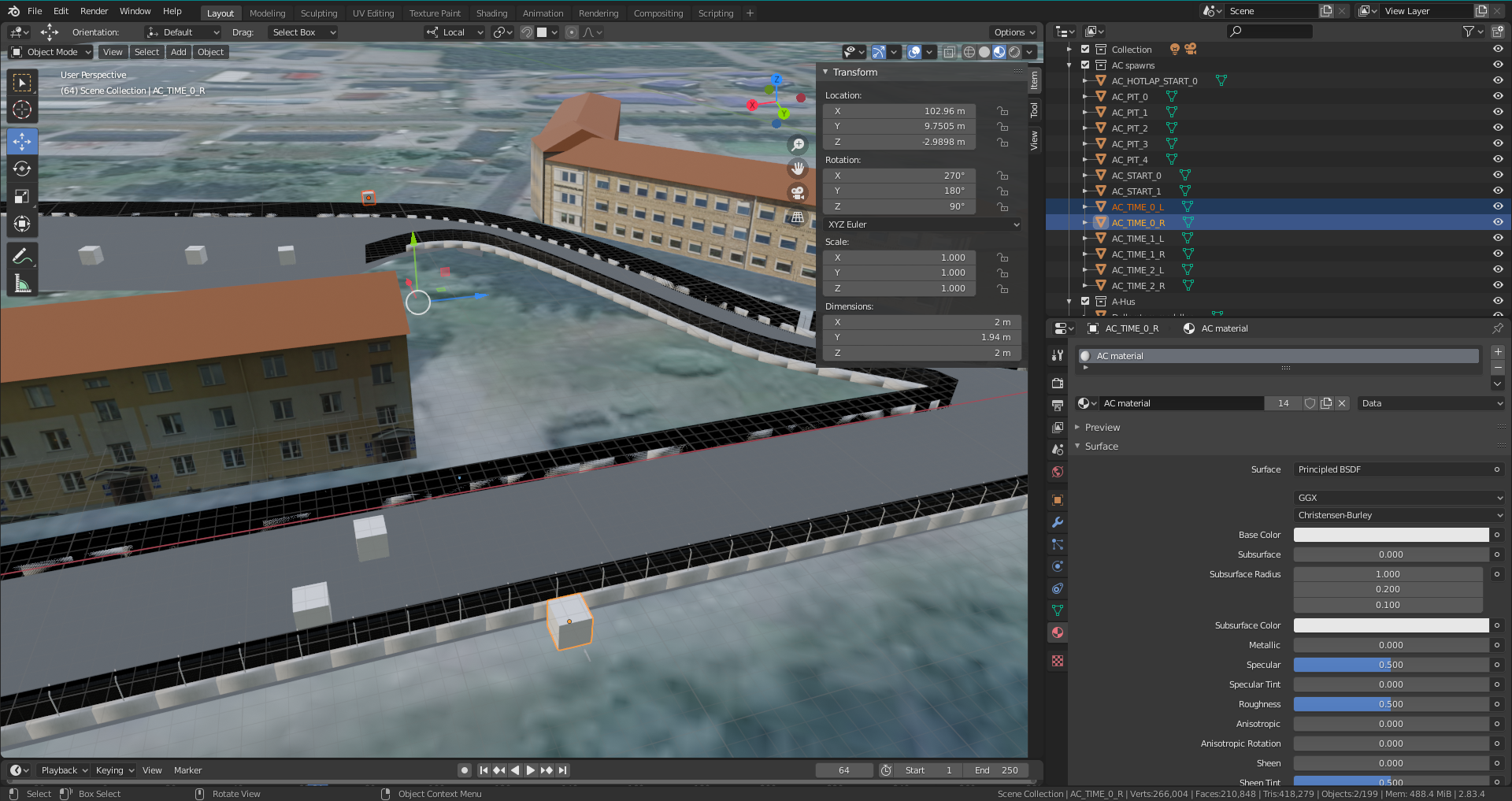Click the Add menu button in viewport header
This screenshot has height=801, width=1512.
point(179,52)
